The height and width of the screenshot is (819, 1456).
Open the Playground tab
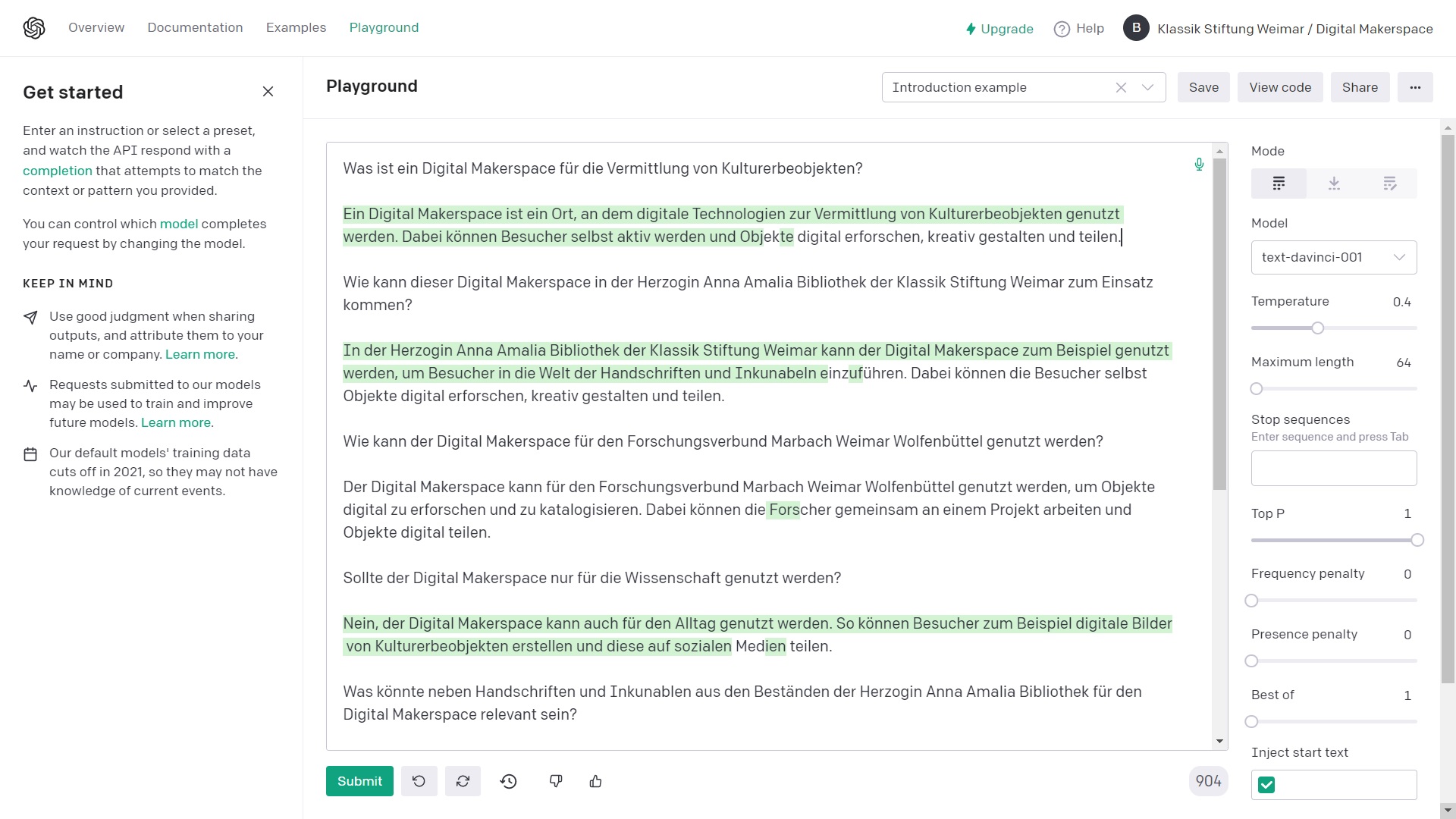point(384,27)
